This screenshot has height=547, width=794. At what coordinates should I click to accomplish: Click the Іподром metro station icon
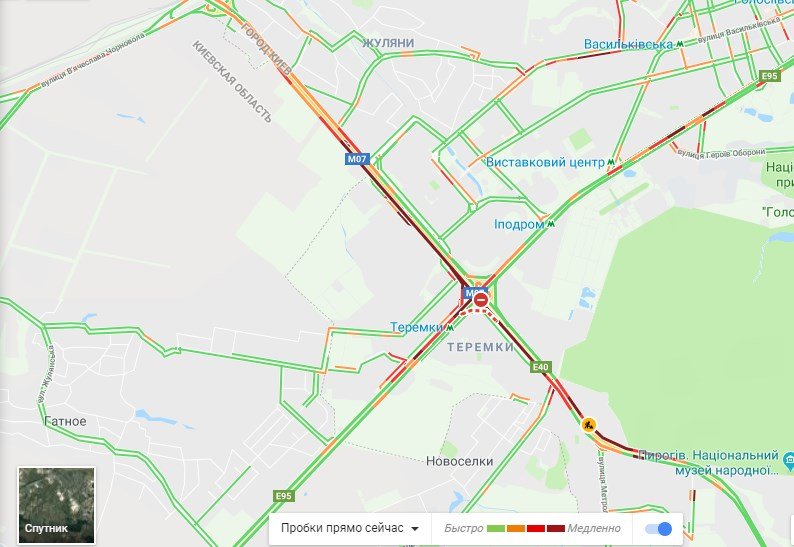tap(550, 223)
